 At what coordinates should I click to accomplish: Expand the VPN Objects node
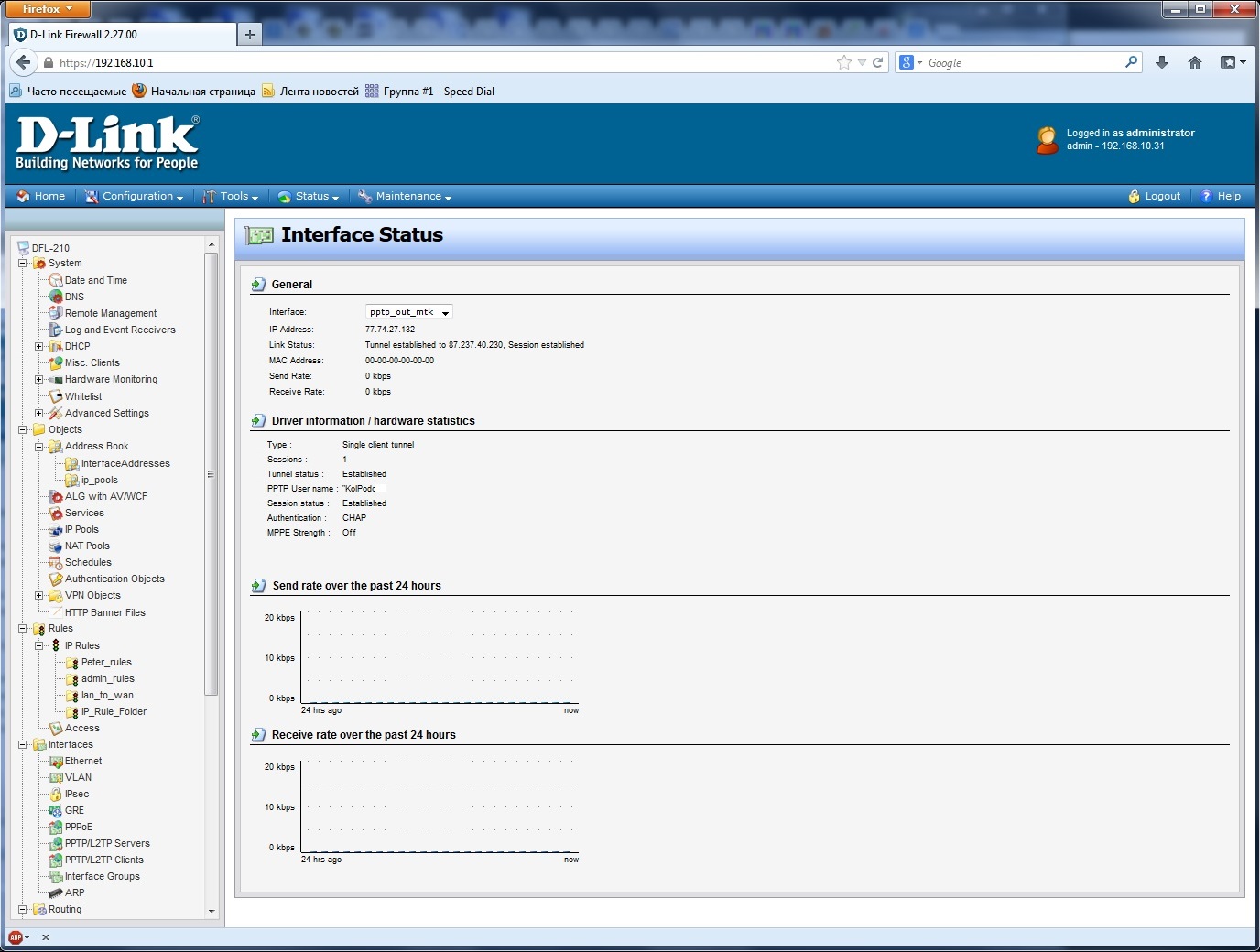(39, 595)
